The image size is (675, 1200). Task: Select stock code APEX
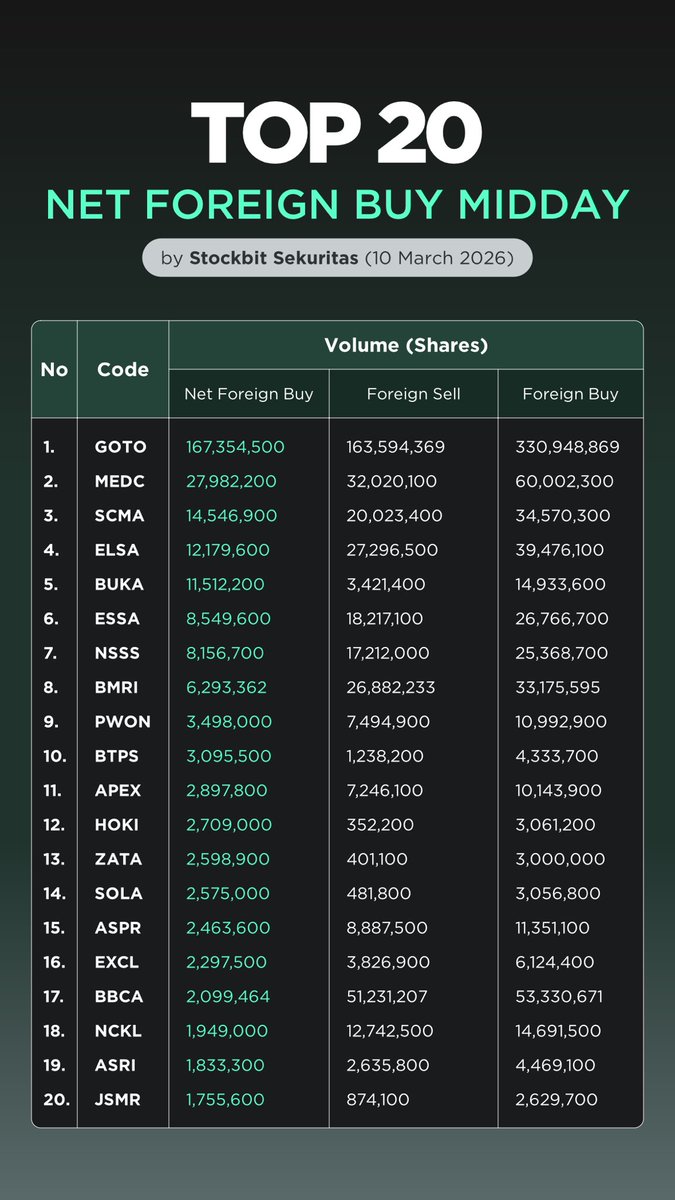coord(119,790)
